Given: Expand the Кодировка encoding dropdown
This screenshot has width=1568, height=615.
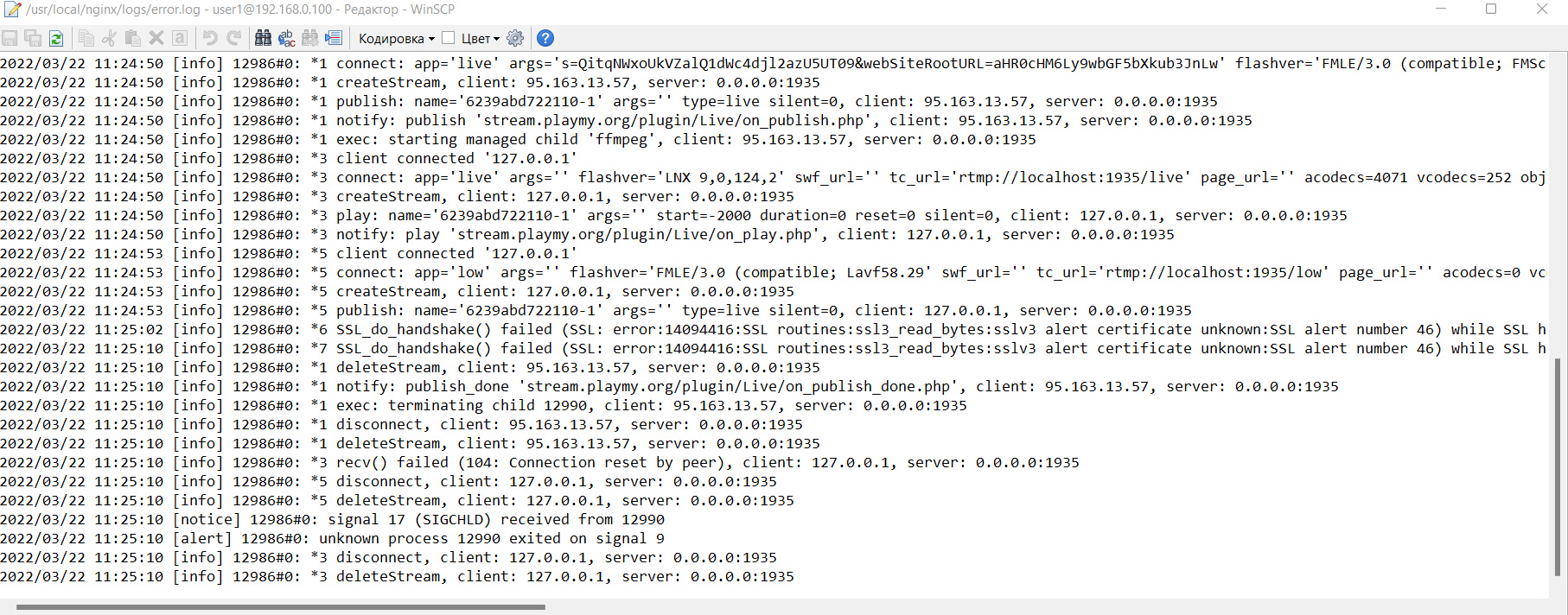Looking at the screenshot, I should tap(397, 38).
